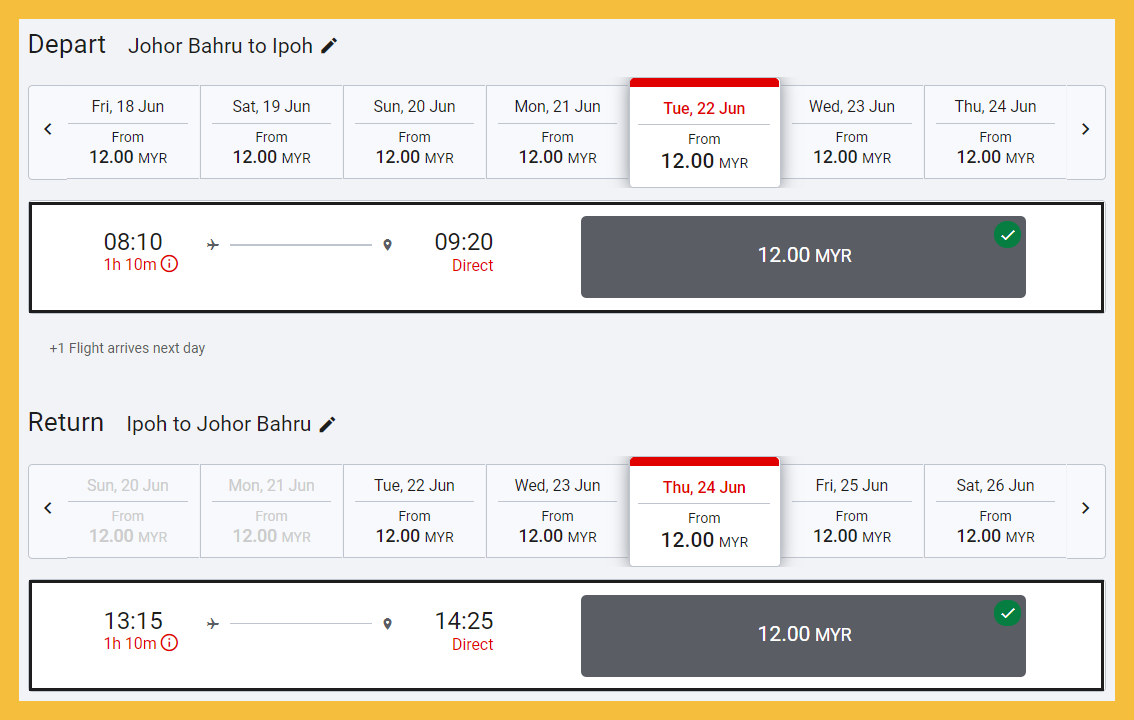Edit the Ipoh to Johor Bahru return route

click(328, 425)
